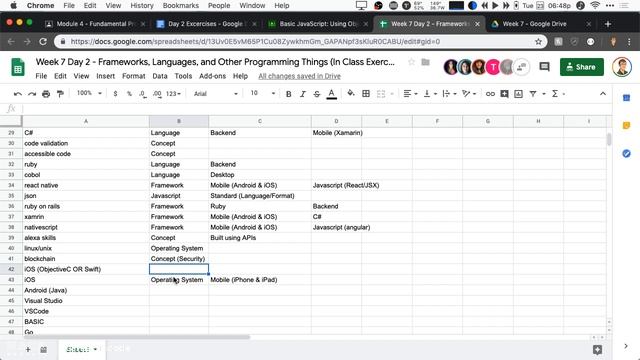Screen dimensions: 640x360
Task: Collapse the toolbar with up chevron
Action: pos(603,94)
